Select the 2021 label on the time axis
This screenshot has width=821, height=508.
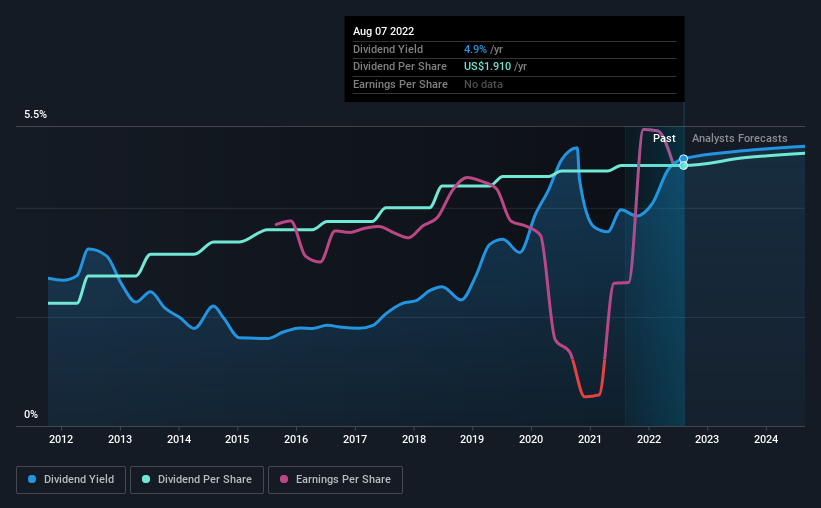(590, 439)
